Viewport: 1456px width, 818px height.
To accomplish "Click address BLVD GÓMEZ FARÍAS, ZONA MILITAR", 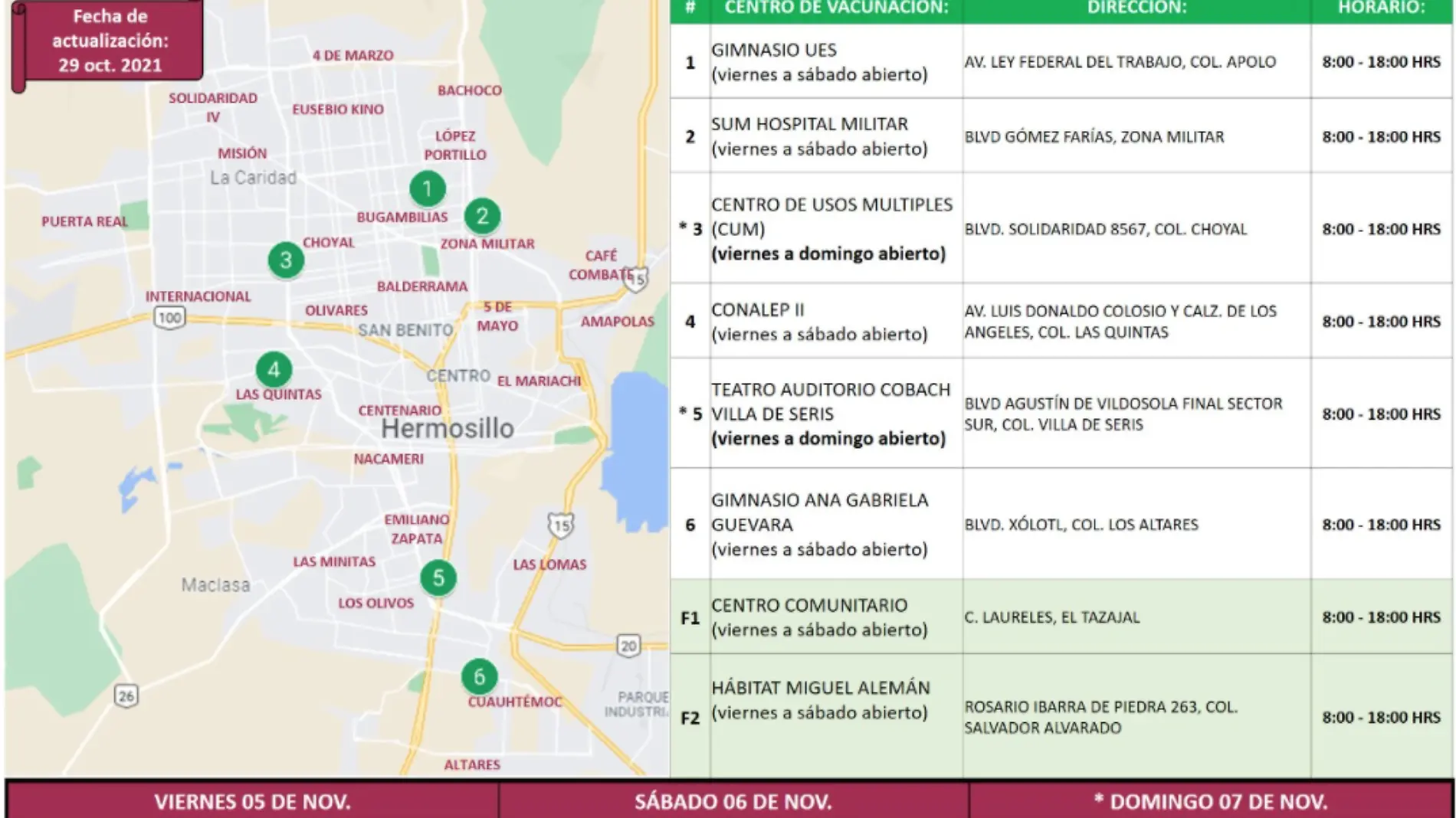I will pyautogui.click(x=1094, y=136).
